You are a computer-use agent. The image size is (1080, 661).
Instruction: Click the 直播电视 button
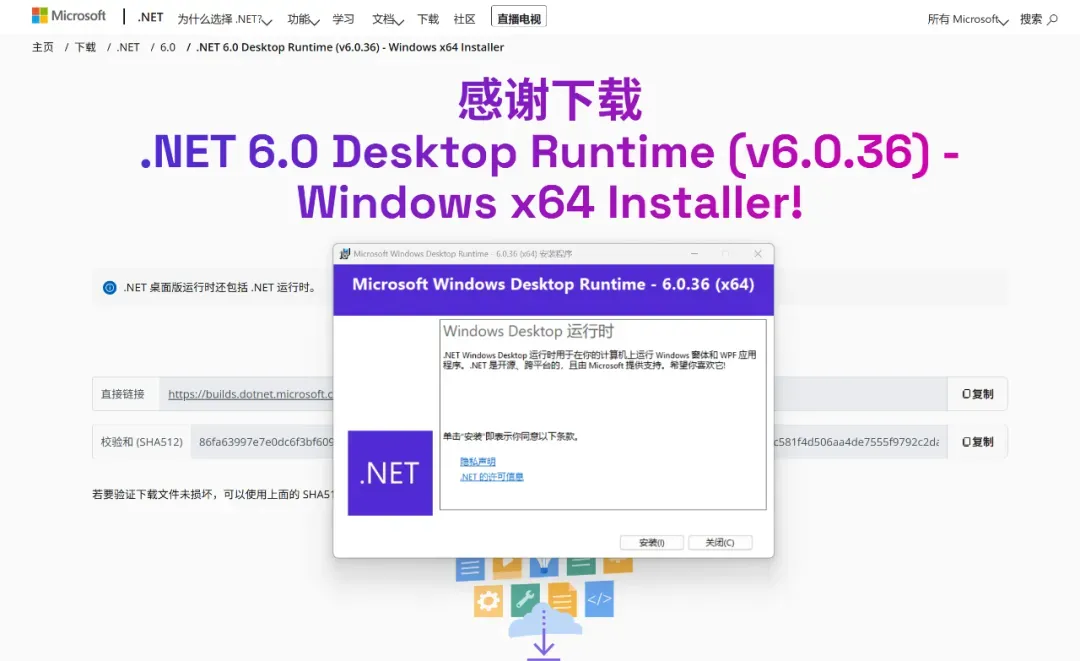pyautogui.click(x=519, y=19)
